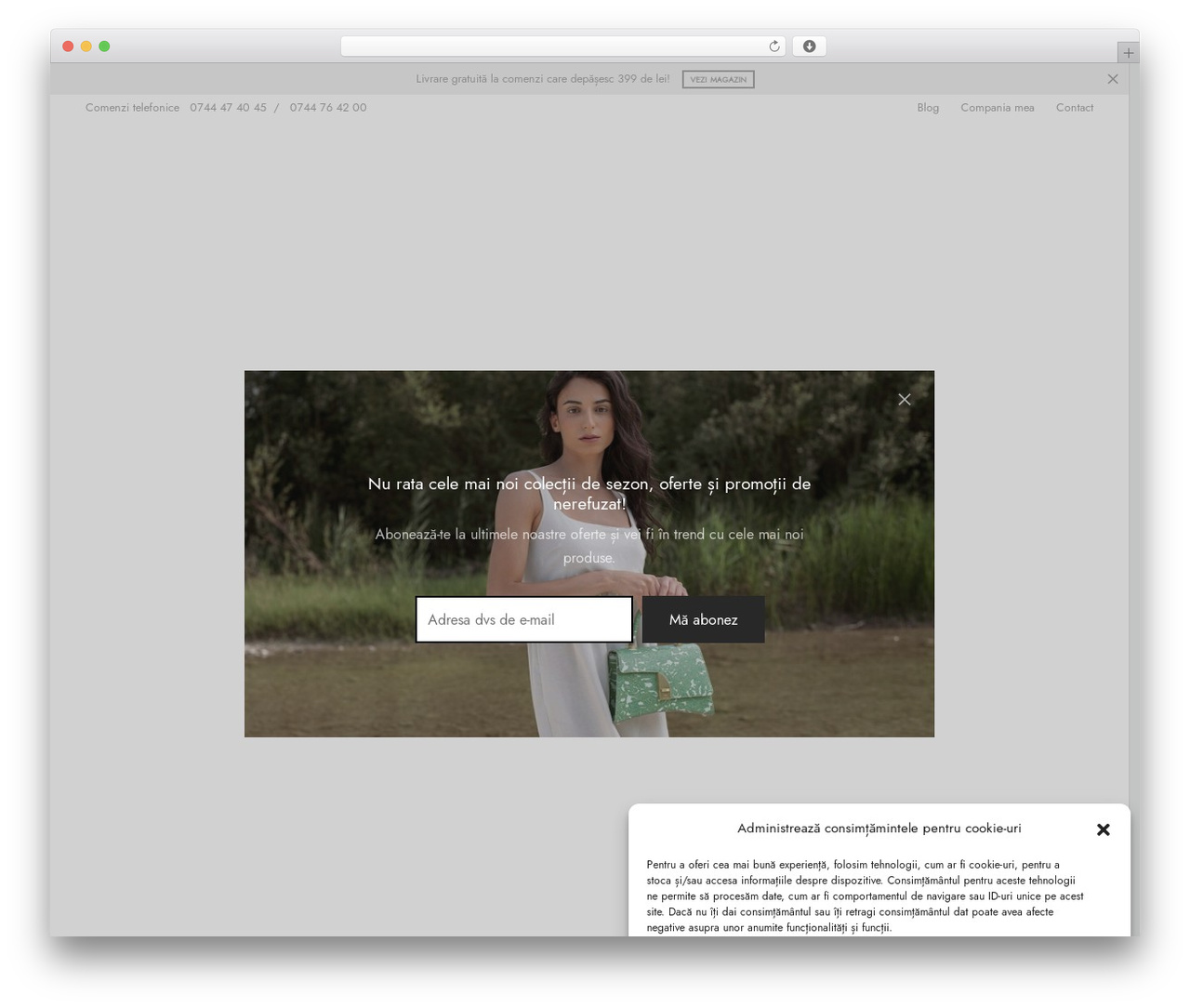This screenshot has height=1008, width=1190.
Task: Subscribe with the Mă abonez button
Action: pyautogui.click(x=704, y=619)
